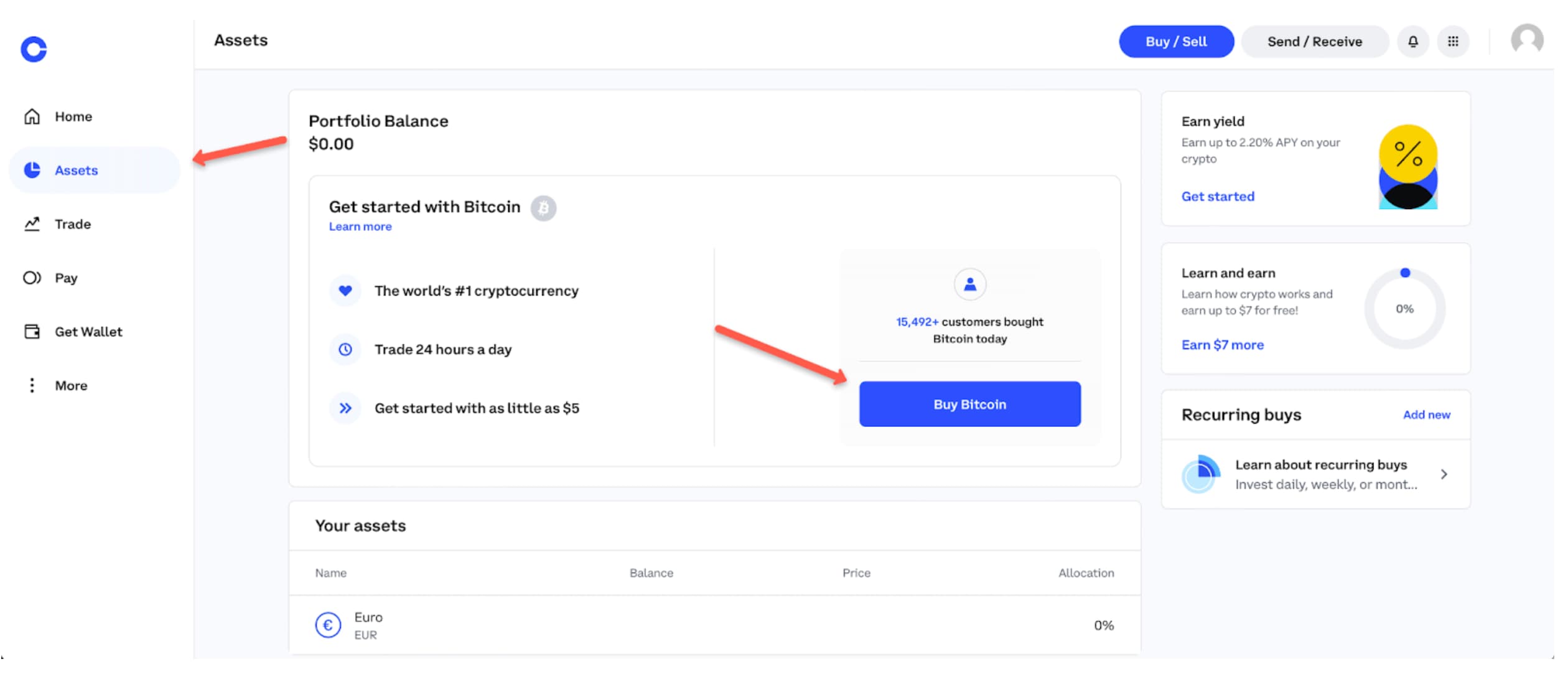Open Pay in the sidebar
1568x692 pixels.
tap(95, 278)
